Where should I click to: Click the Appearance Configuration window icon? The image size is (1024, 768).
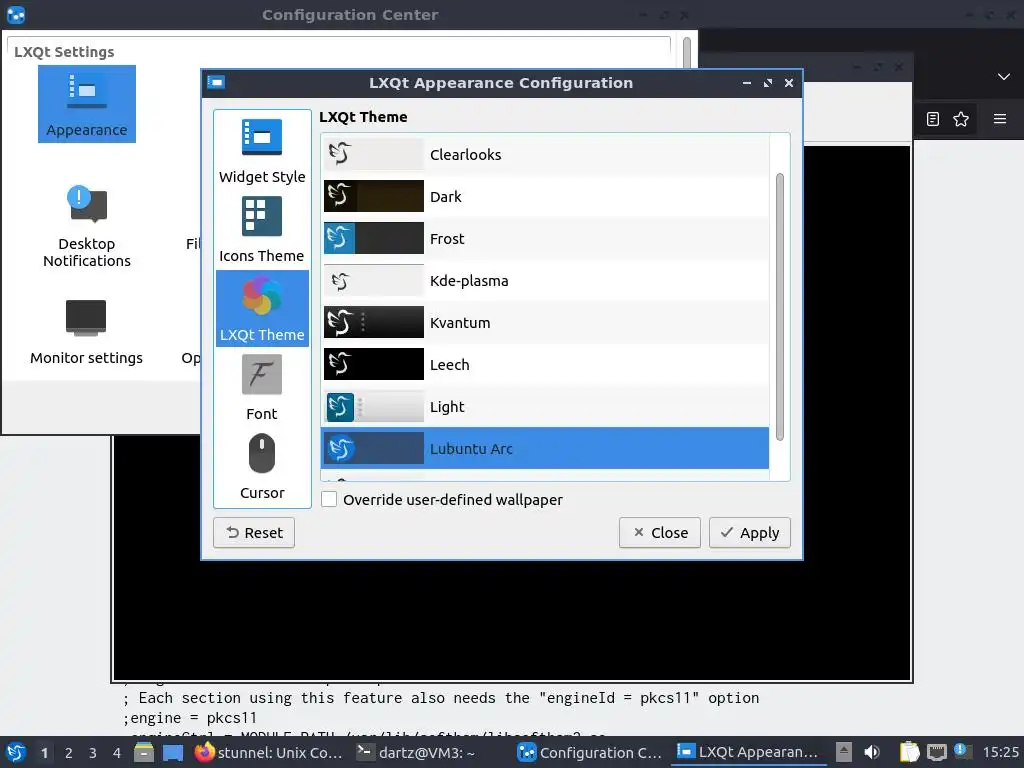(216, 82)
